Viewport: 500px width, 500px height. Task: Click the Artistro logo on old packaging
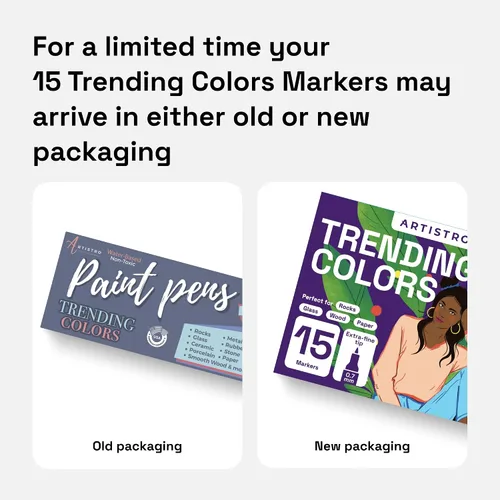(83, 247)
